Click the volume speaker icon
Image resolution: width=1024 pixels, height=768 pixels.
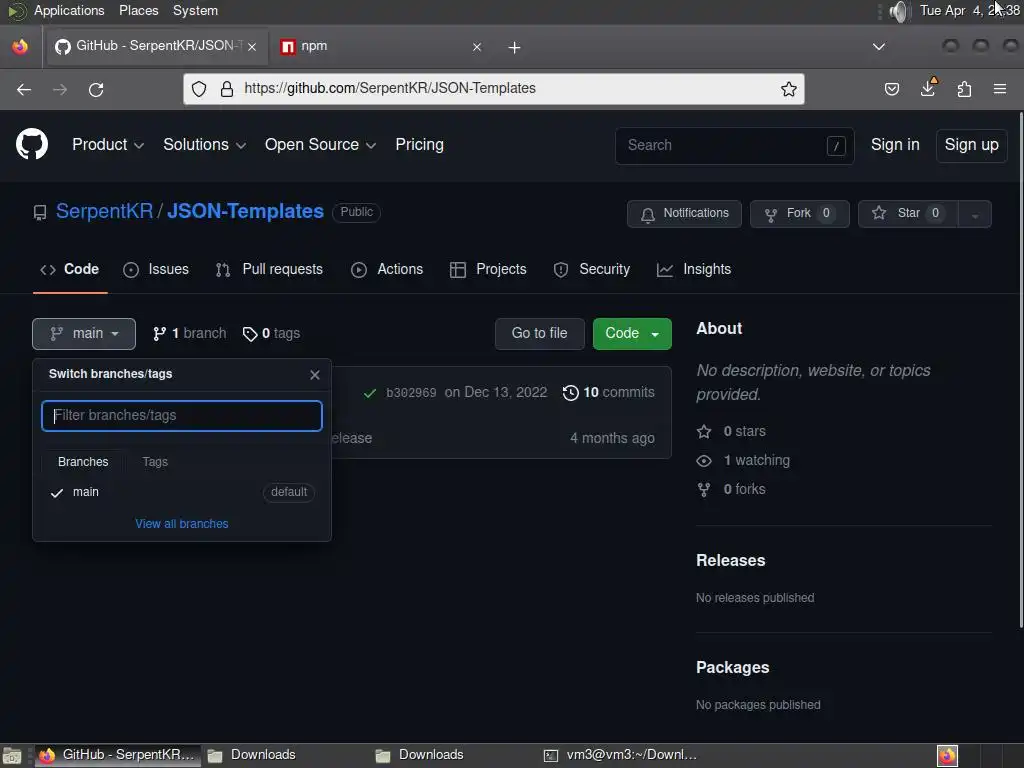tap(899, 11)
